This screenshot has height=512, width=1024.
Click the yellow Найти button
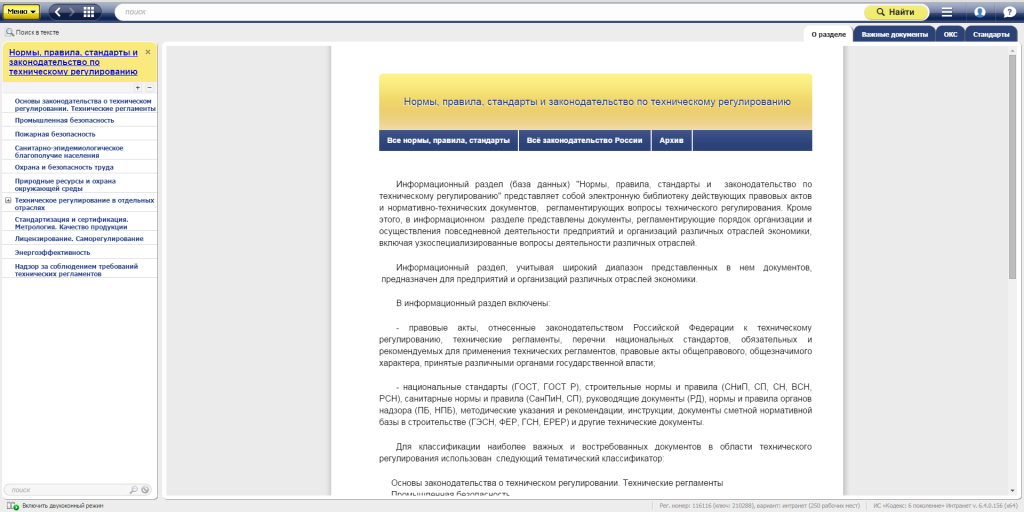pos(895,12)
